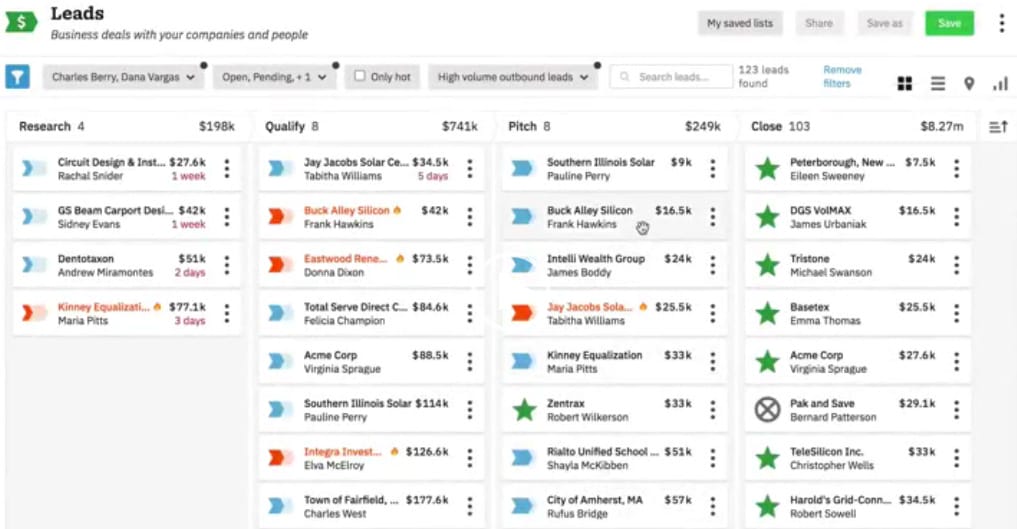Switch to the grid board view icon

tap(905, 84)
